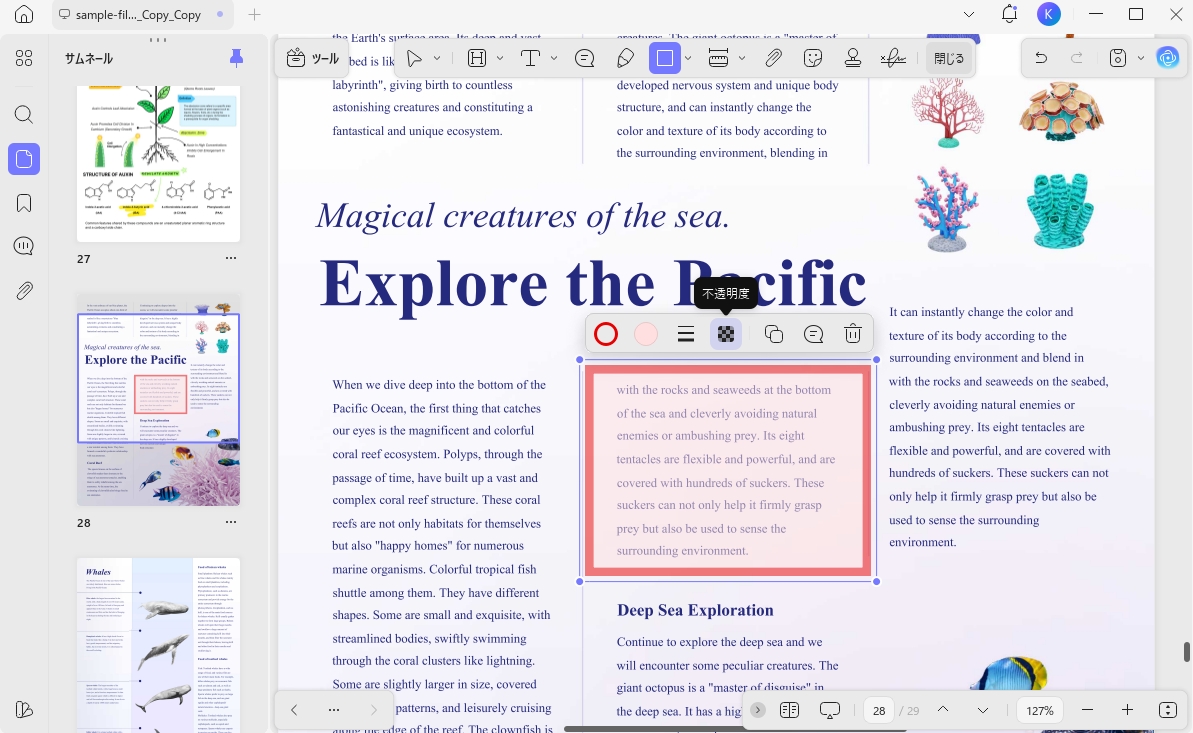The image size is (1193, 733).
Task: Select page 27 thumbnail
Action: click(158, 164)
